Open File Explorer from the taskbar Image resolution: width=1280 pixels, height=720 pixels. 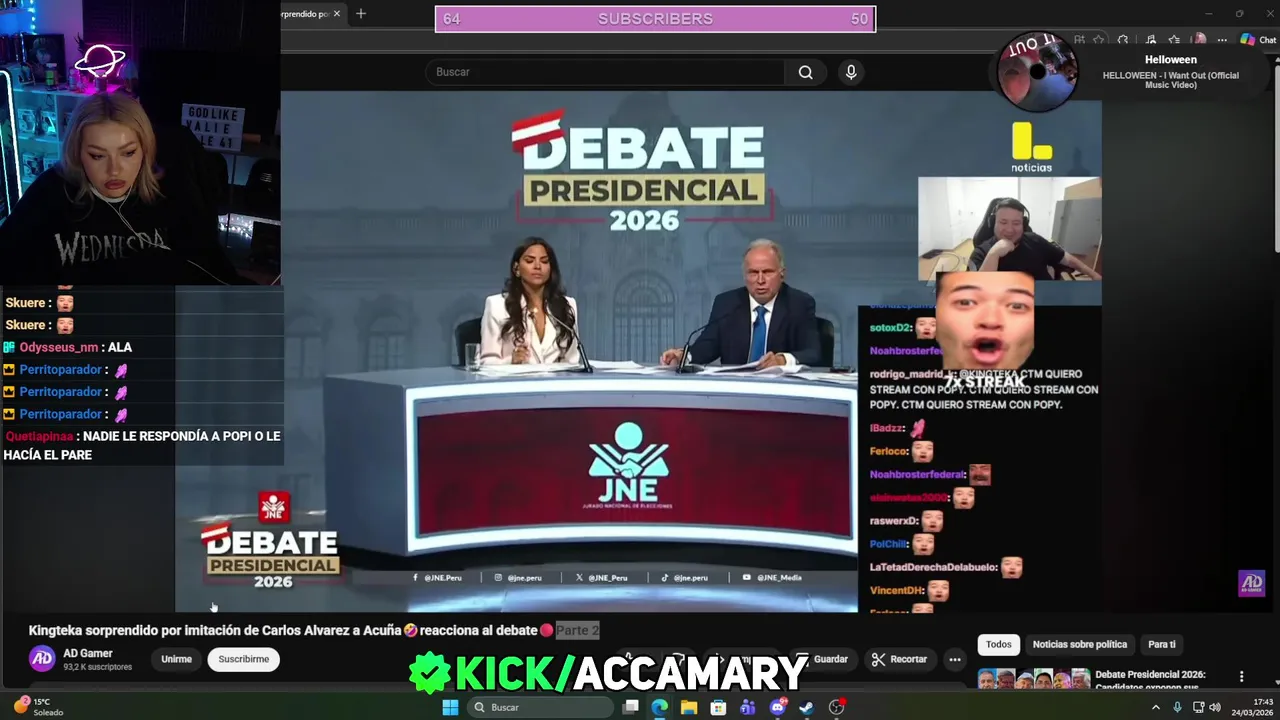pyautogui.click(x=689, y=707)
